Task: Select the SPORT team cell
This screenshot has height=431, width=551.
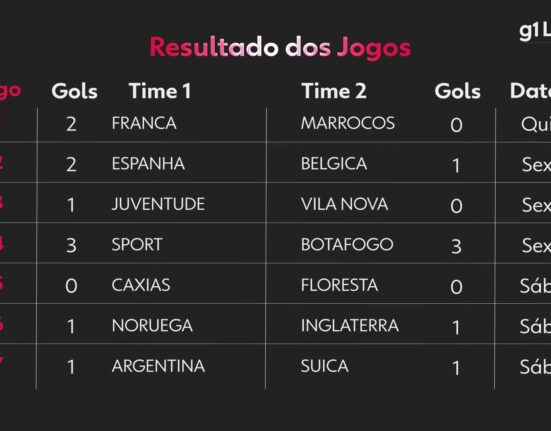Action: (137, 244)
